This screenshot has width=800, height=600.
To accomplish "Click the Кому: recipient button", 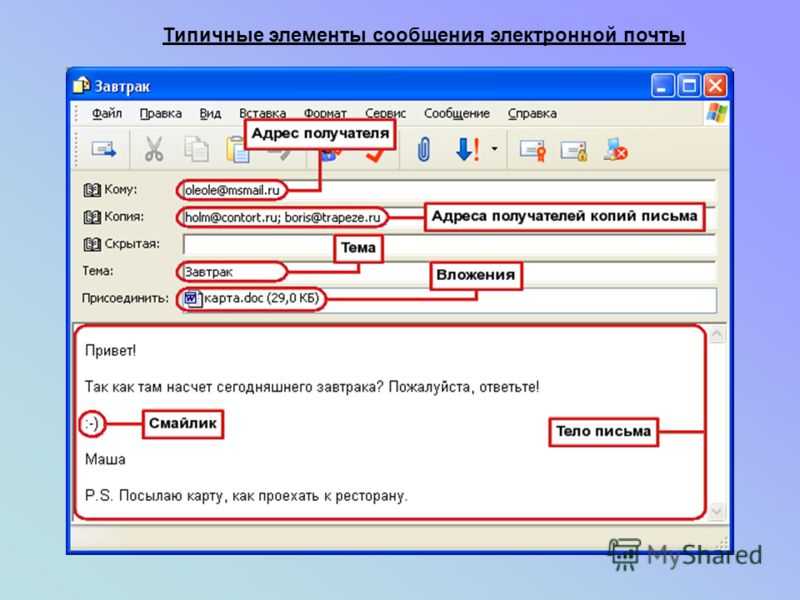I will coord(111,190).
